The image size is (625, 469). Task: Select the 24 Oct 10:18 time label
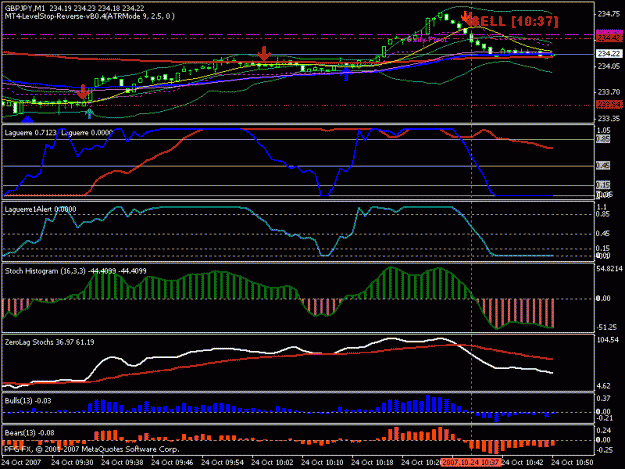coord(372,463)
